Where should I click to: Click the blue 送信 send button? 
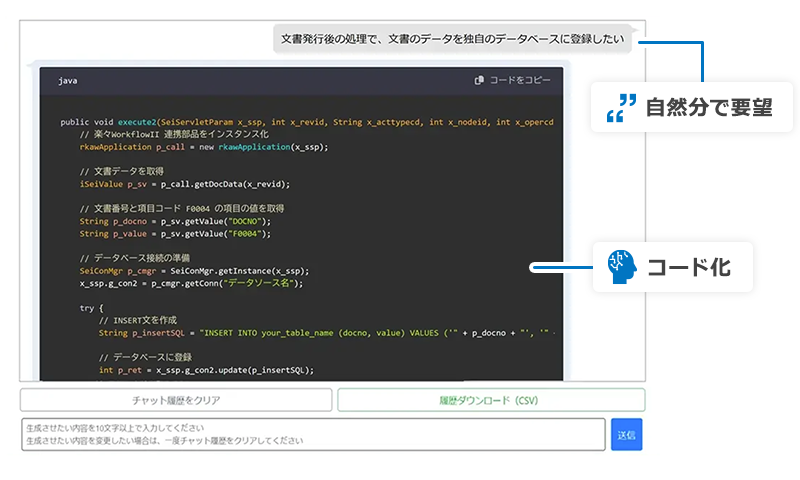[x=626, y=435]
